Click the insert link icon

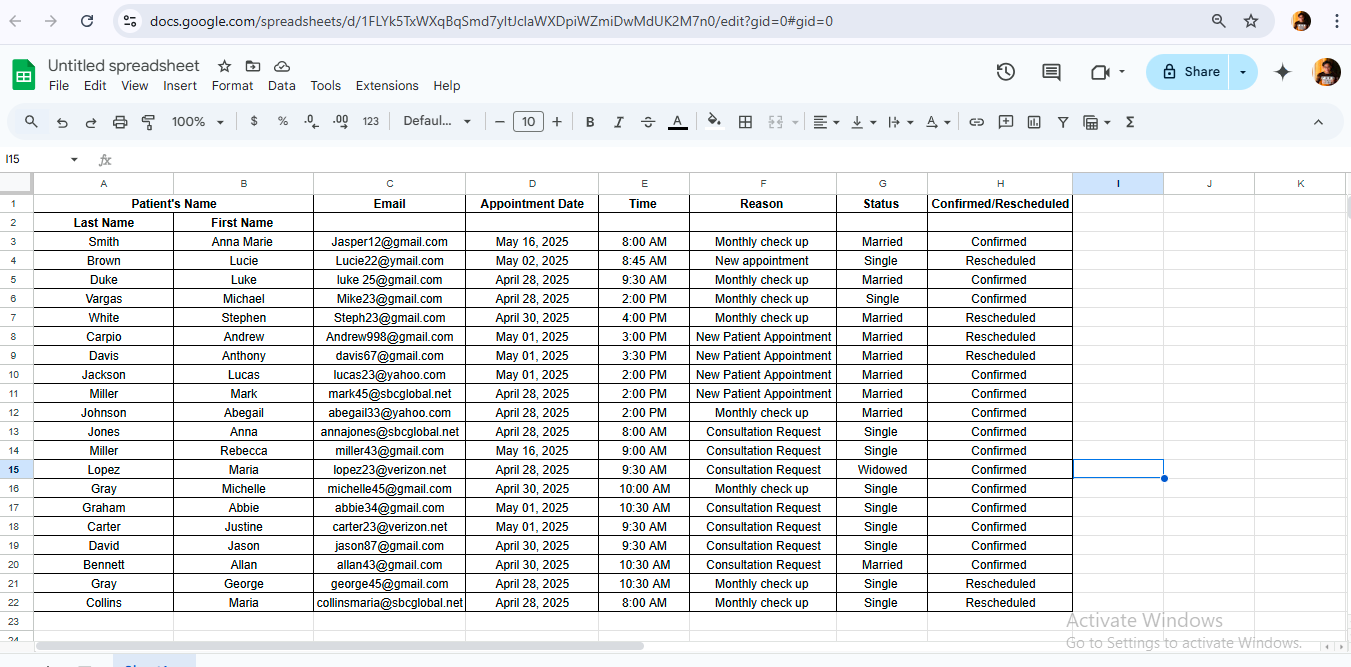tap(976, 122)
